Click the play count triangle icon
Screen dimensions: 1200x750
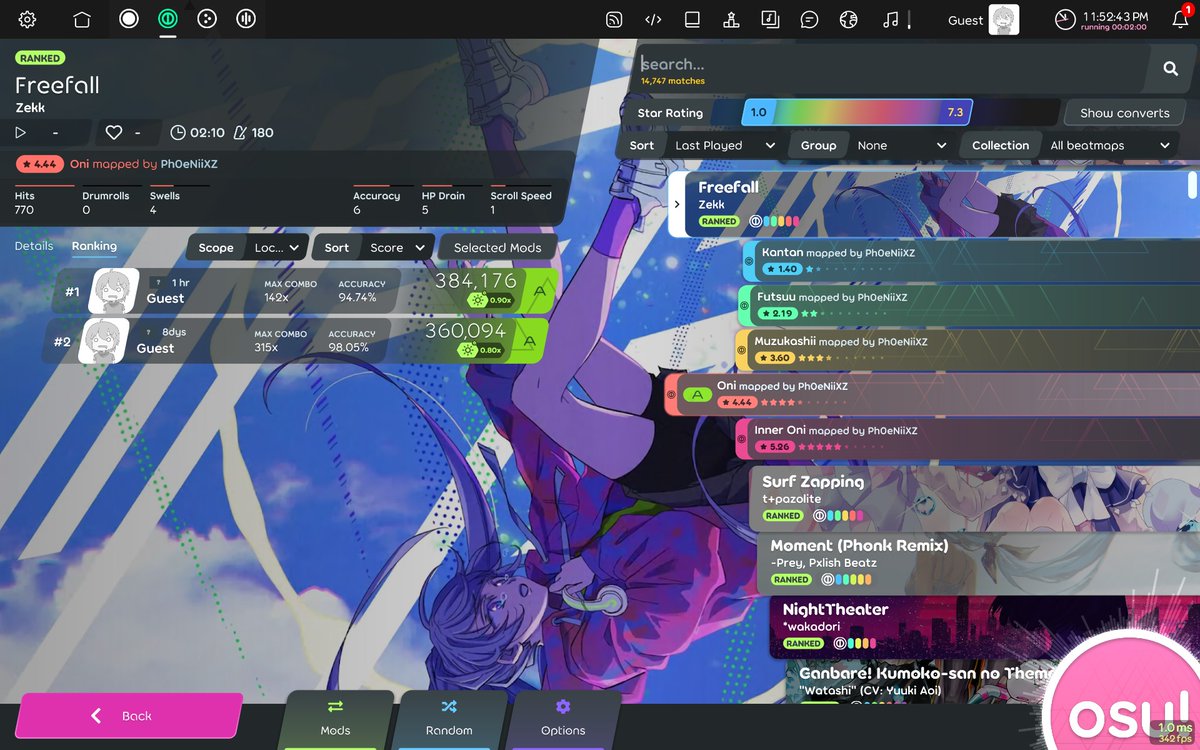click(20, 132)
